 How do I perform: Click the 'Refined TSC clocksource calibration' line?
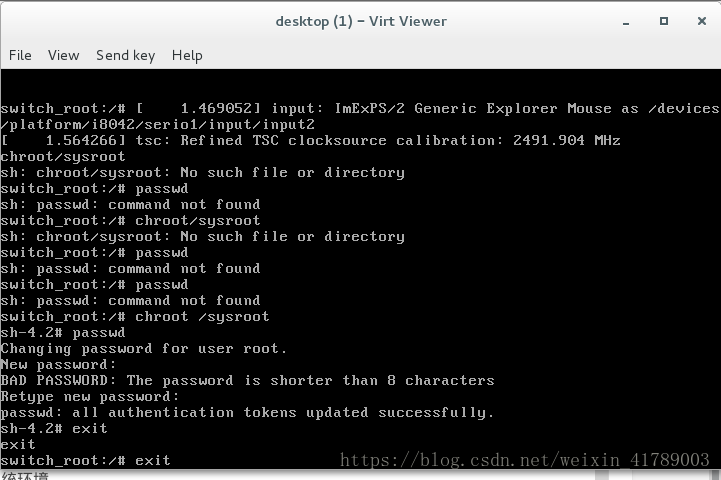[310, 140]
